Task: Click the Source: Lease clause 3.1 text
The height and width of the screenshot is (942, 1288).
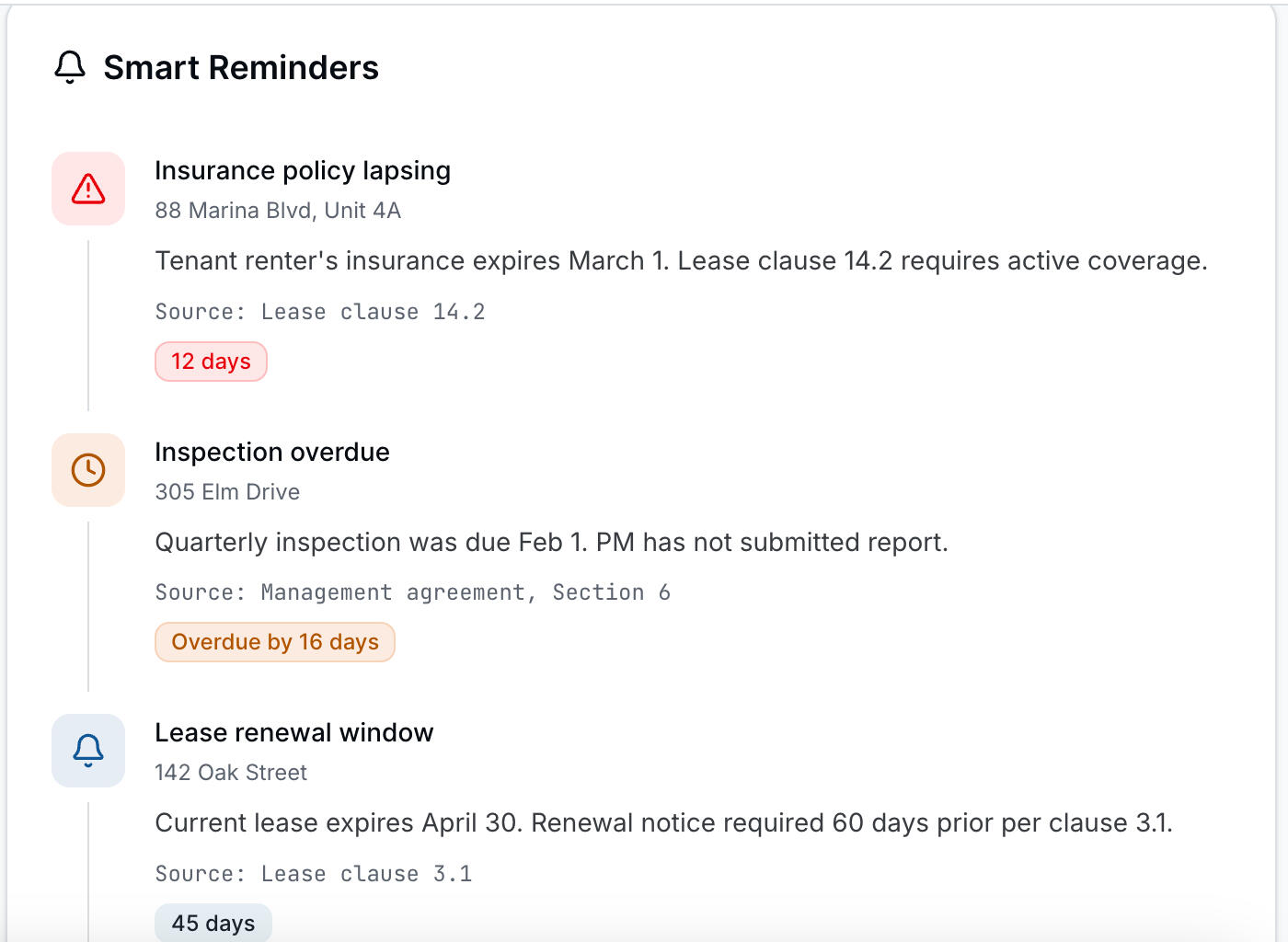Action: click(314, 874)
